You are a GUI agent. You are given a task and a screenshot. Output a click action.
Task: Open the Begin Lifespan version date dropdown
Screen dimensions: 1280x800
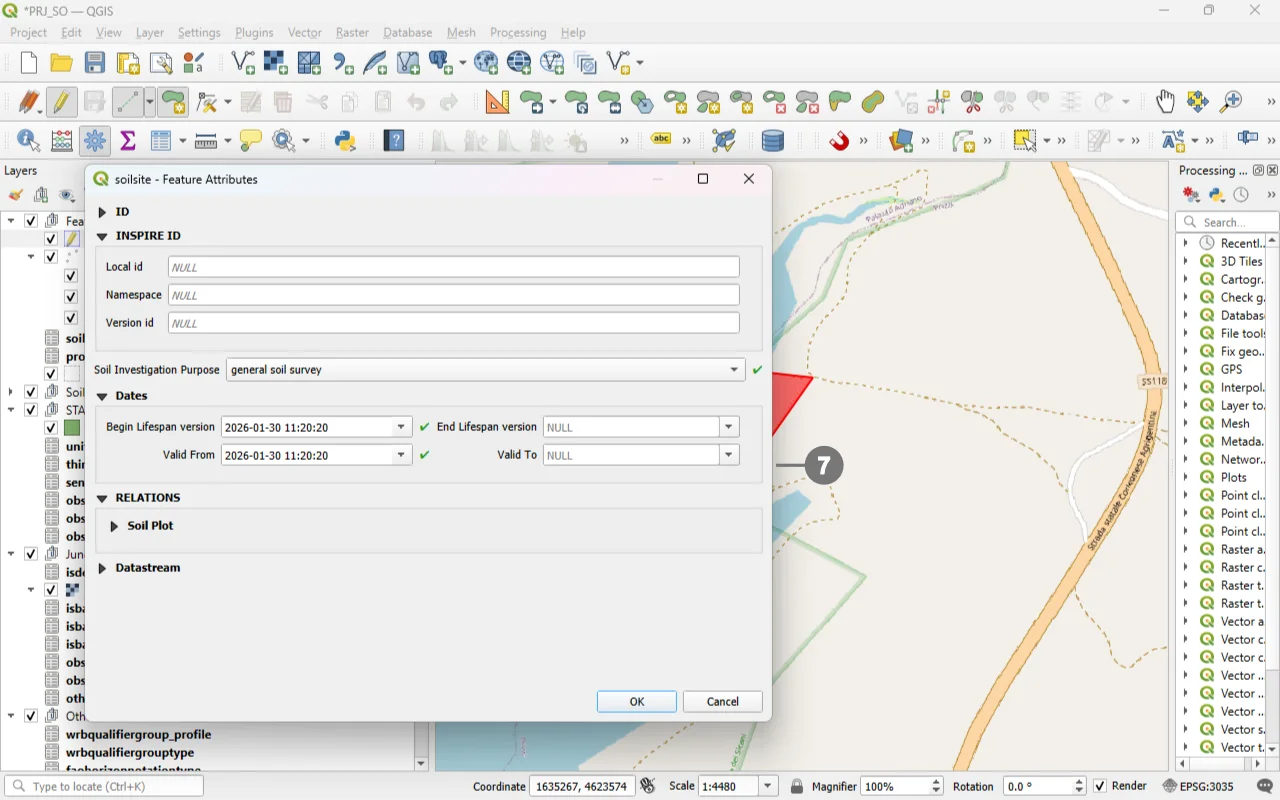(401, 427)
